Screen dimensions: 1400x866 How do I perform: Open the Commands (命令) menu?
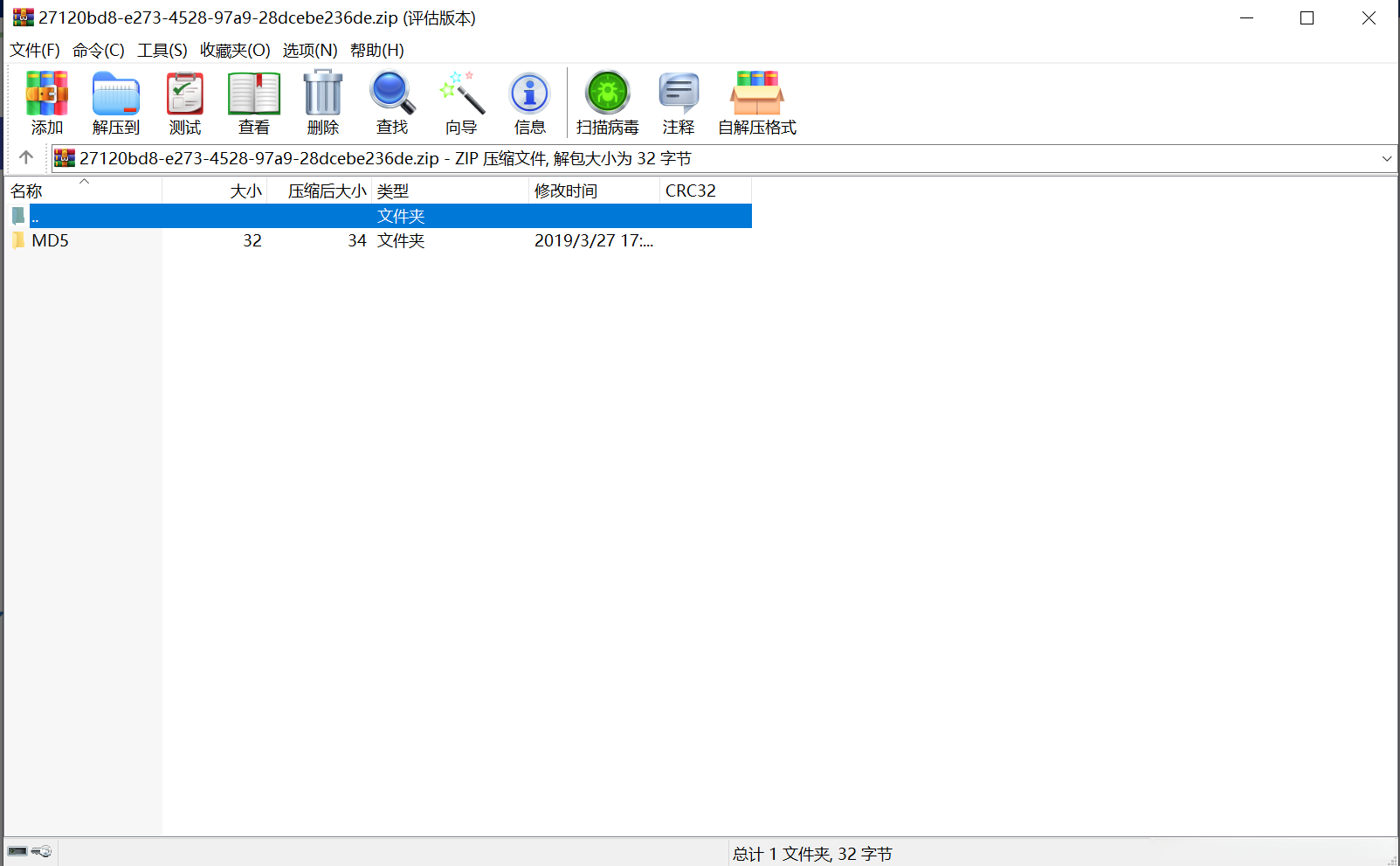click(99, 50)
